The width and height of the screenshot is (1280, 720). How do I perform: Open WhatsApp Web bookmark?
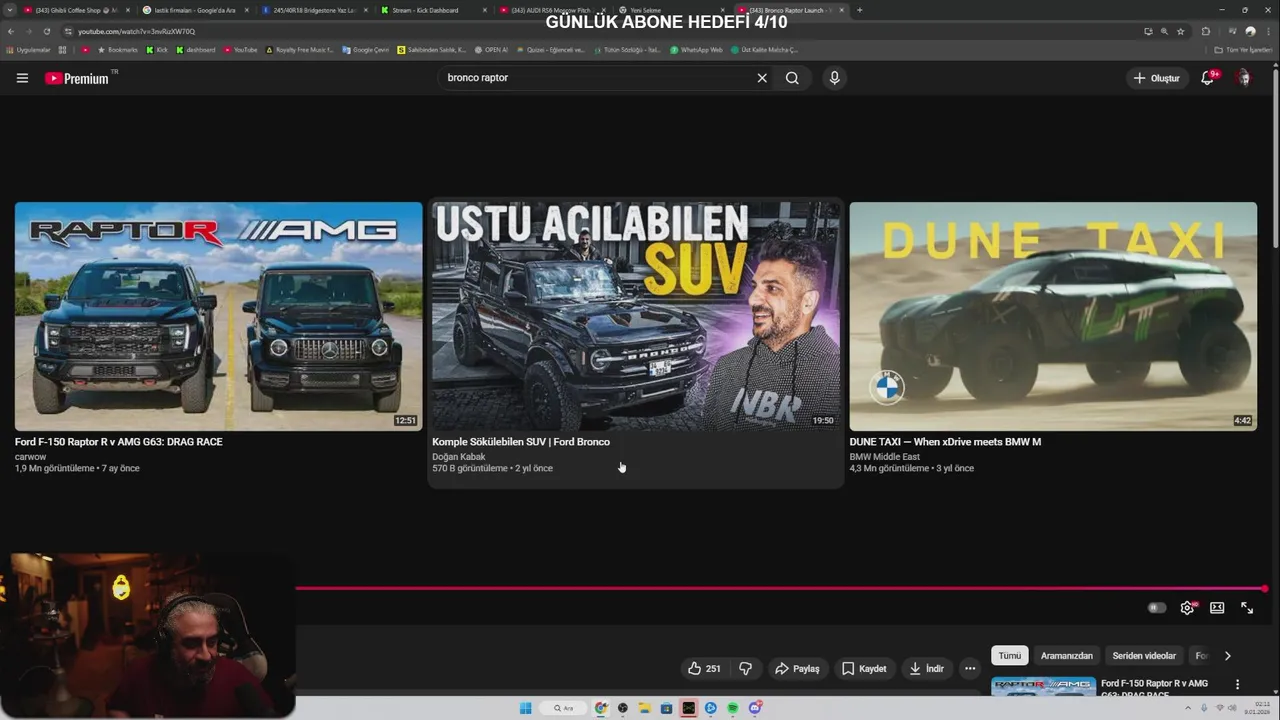tap(697, 49)
